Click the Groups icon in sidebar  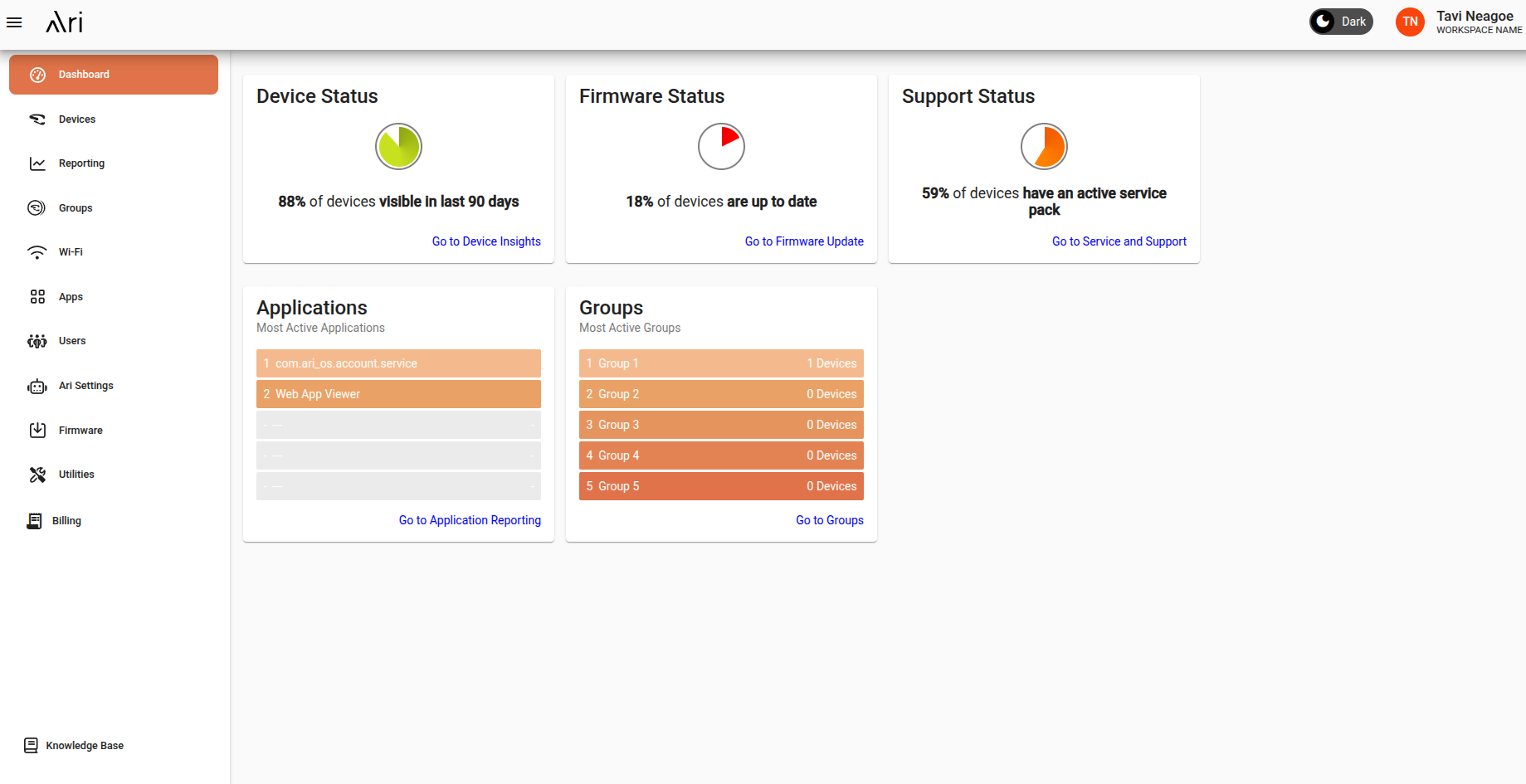coord(37,208)
